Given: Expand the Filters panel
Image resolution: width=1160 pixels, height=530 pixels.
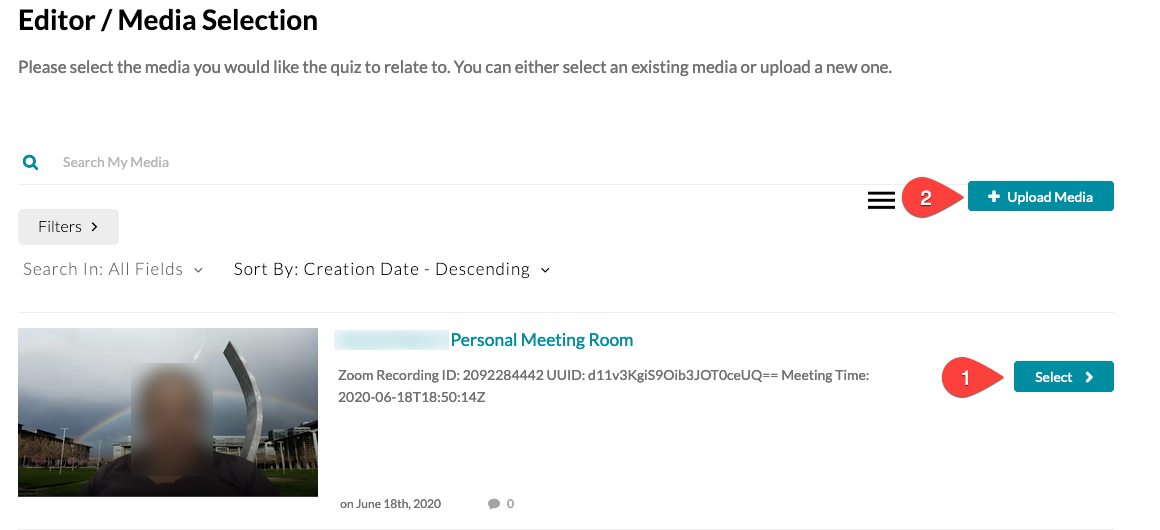Looking at the screenshot, I should coord(68,227).
